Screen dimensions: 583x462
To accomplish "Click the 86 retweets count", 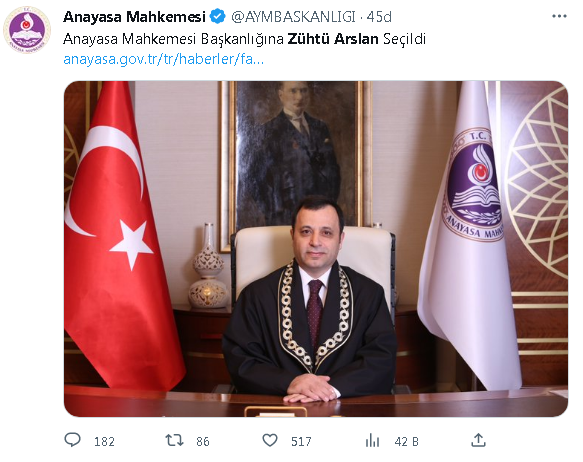I will 203,442.
